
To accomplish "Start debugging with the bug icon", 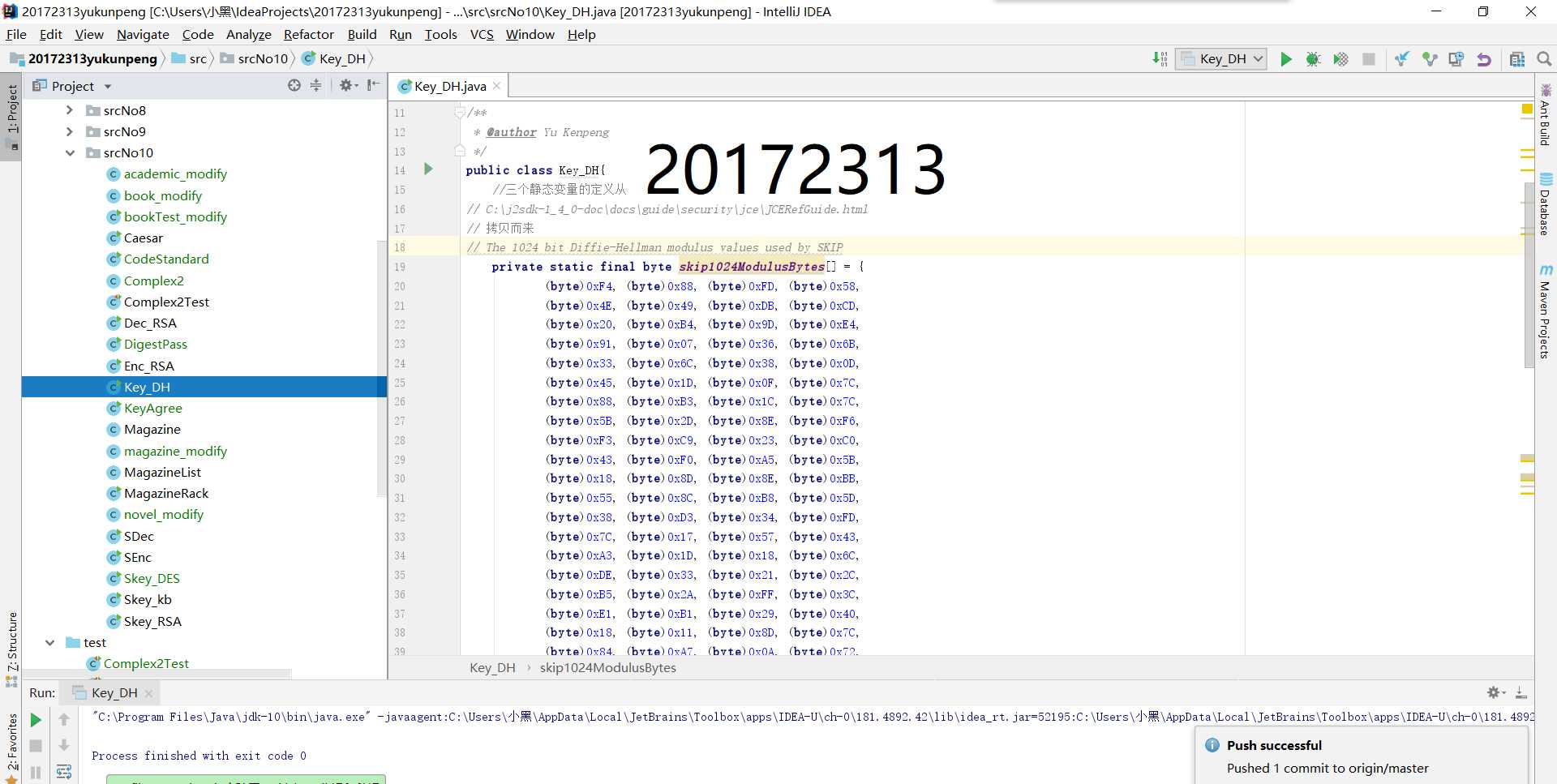I will tap(1313, 59).
